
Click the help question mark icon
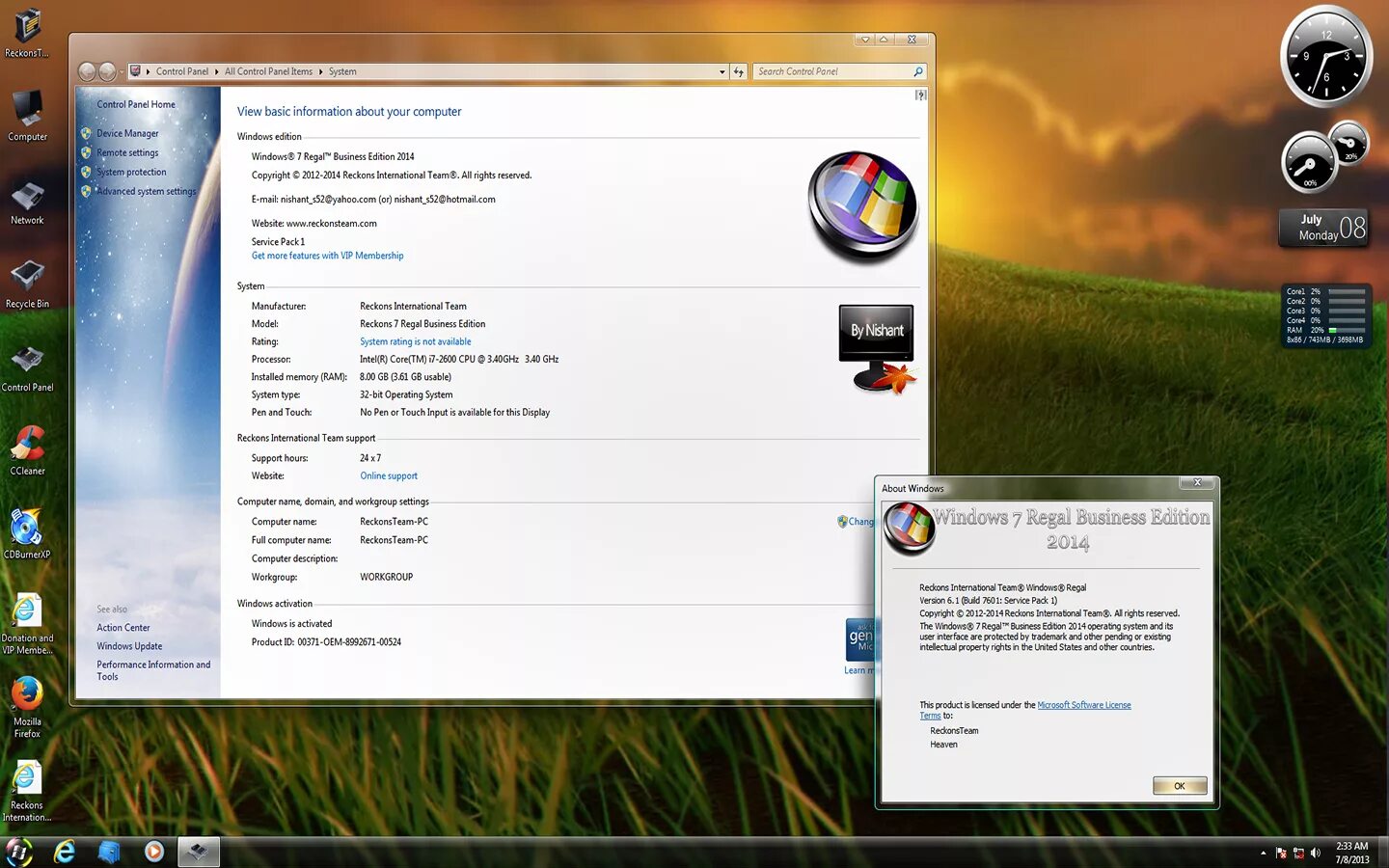920,95
